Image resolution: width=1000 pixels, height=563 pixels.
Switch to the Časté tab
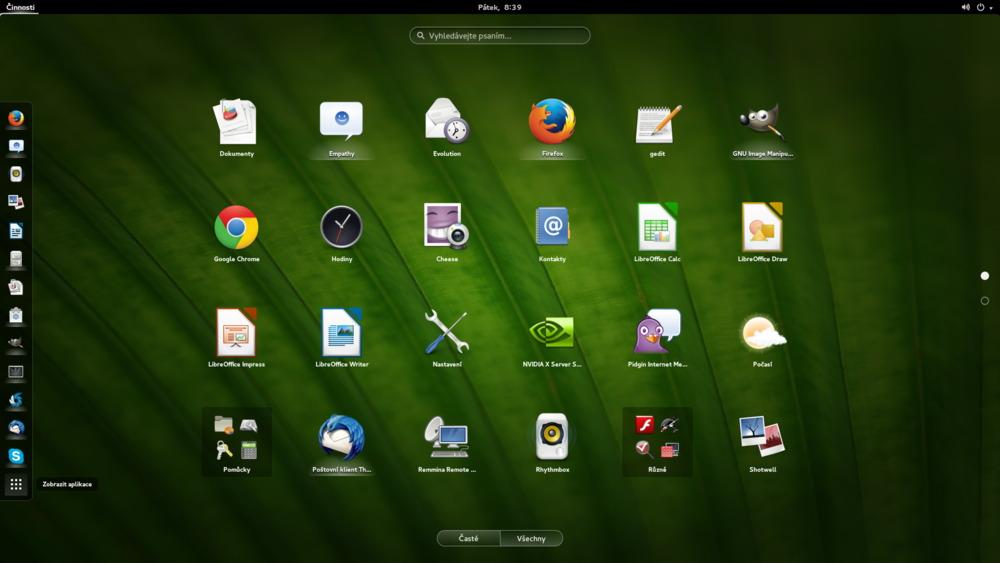pyautogui.click(x=468, y=539)
